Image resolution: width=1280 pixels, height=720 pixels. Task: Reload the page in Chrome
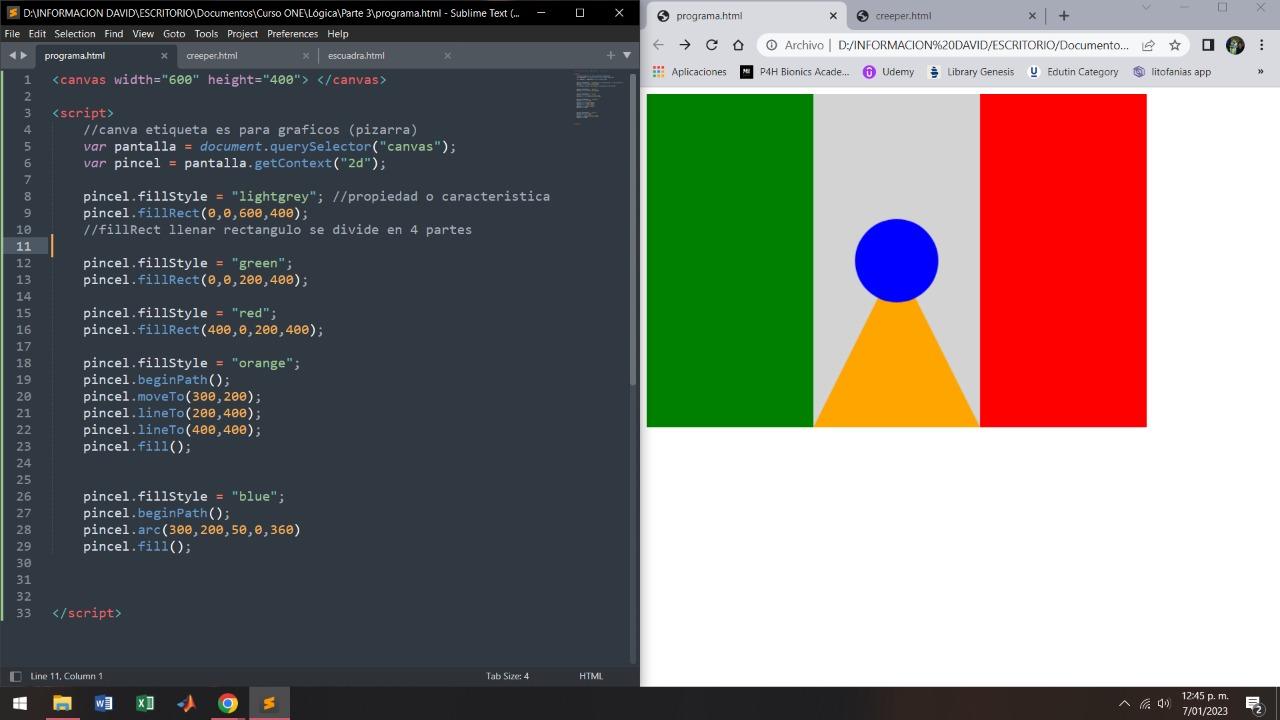pyautogui.click(x=712, y=45)
